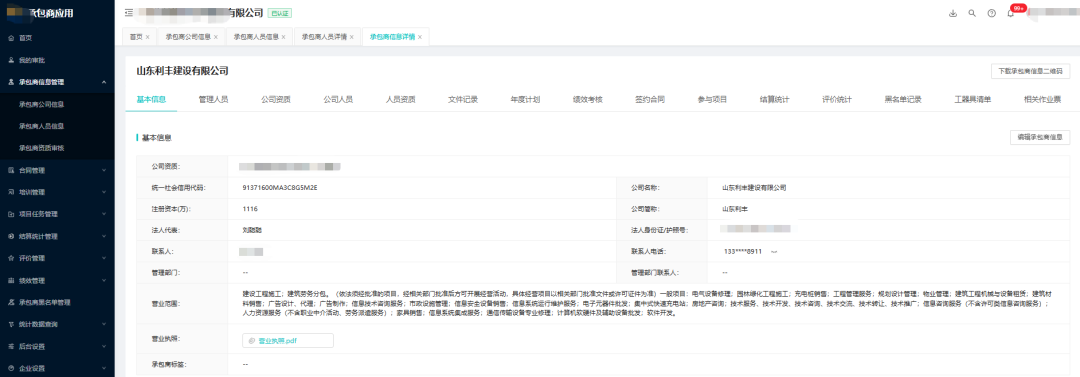Close the 承包商公司信息 page tab
This screenshot has height=377, width=1080.
coord(216,37)
